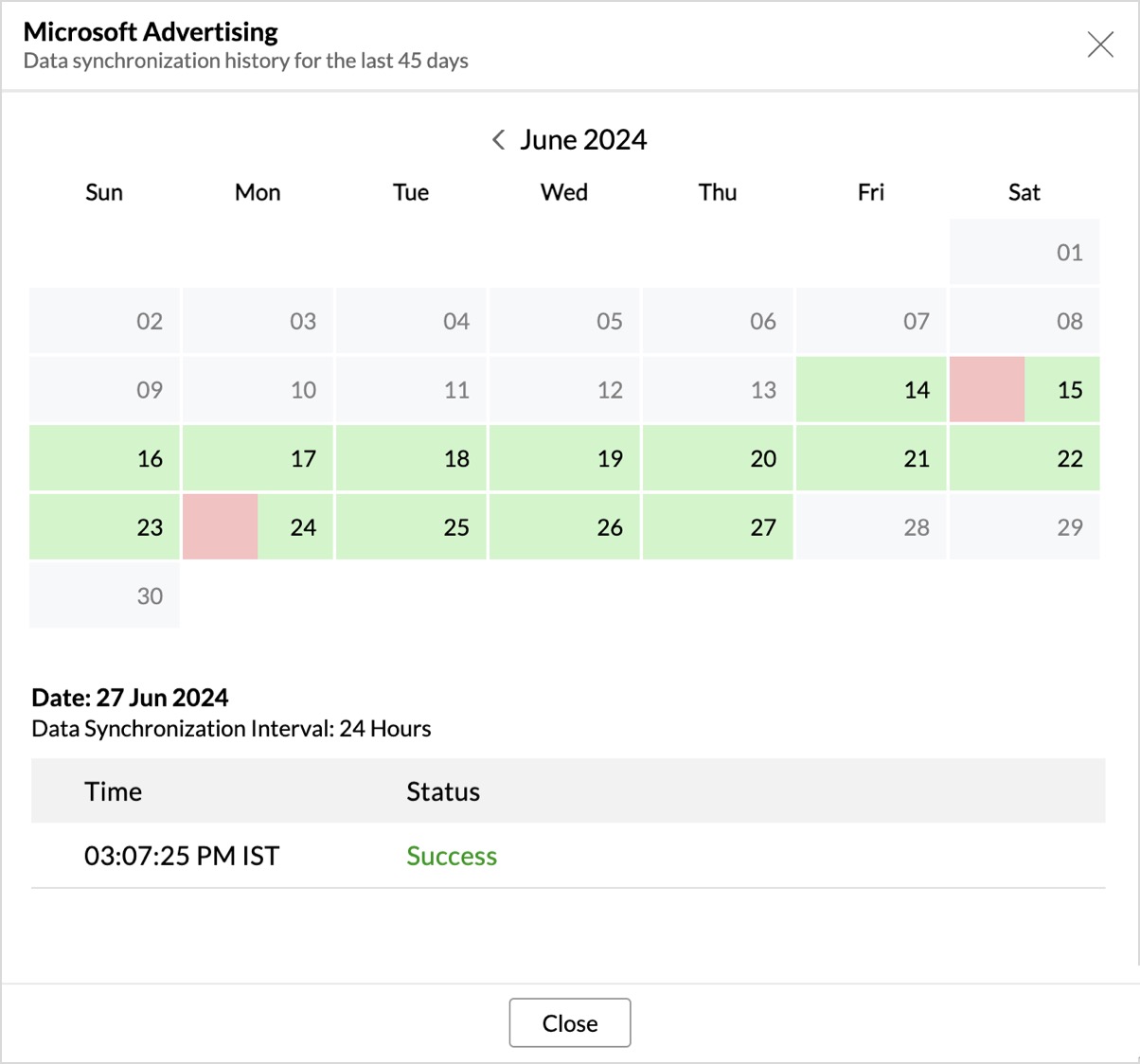Screen dimensions: 1140x1064
Task: Select June 23 calendar day
Action: pyautogui.click(x=104, y=526)
